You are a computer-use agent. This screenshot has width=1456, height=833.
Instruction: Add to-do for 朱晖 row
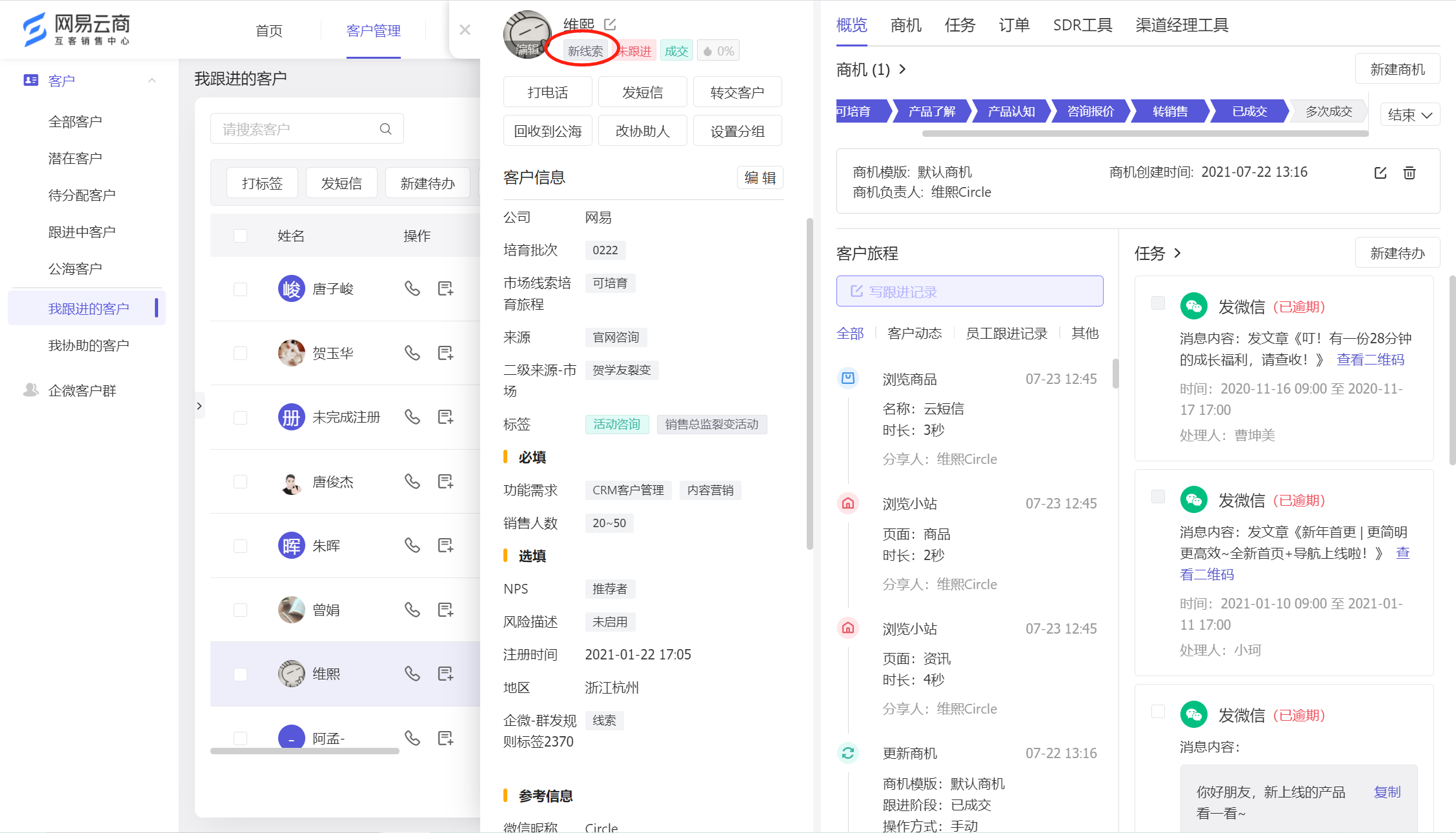pyautogui.click(x=445, y=545)
